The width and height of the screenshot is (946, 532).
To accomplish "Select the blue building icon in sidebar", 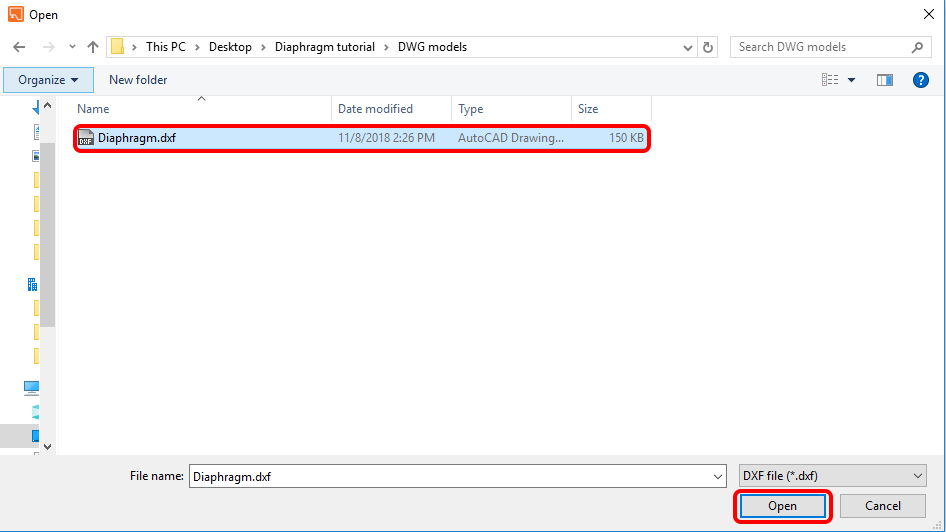I will (33, 285).
